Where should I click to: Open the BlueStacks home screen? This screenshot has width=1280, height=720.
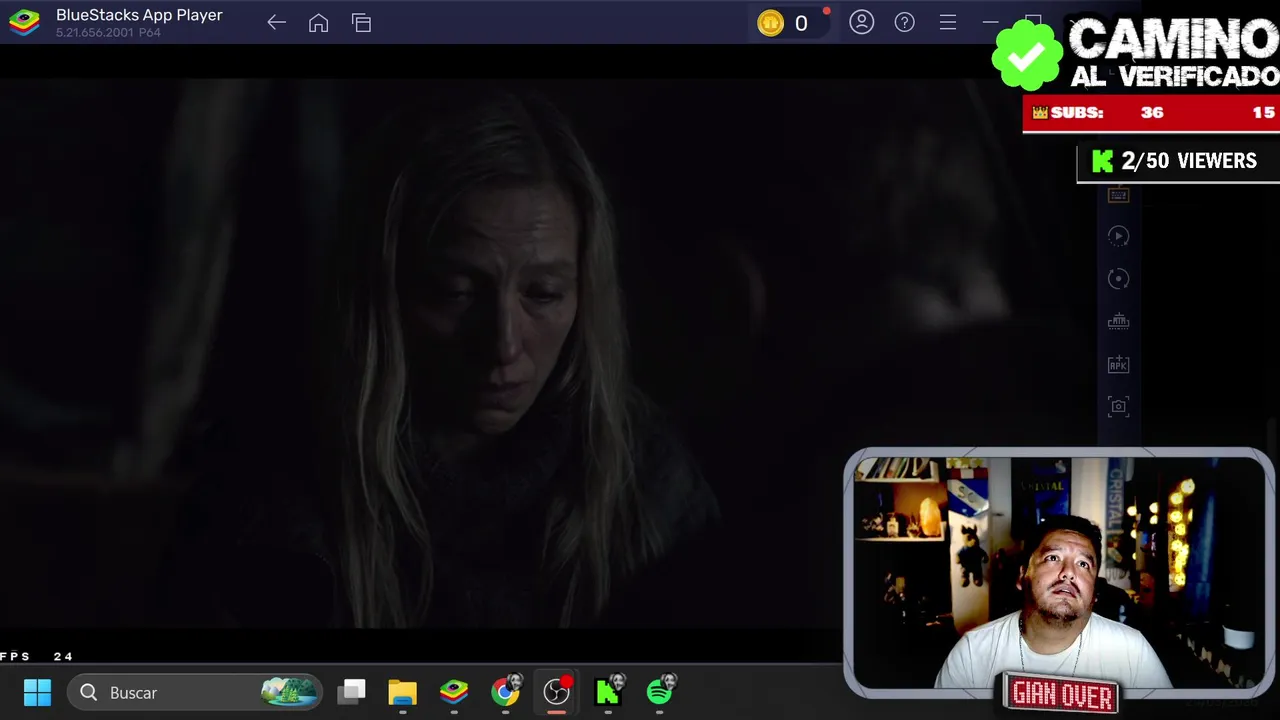click(x=318, y=23)
